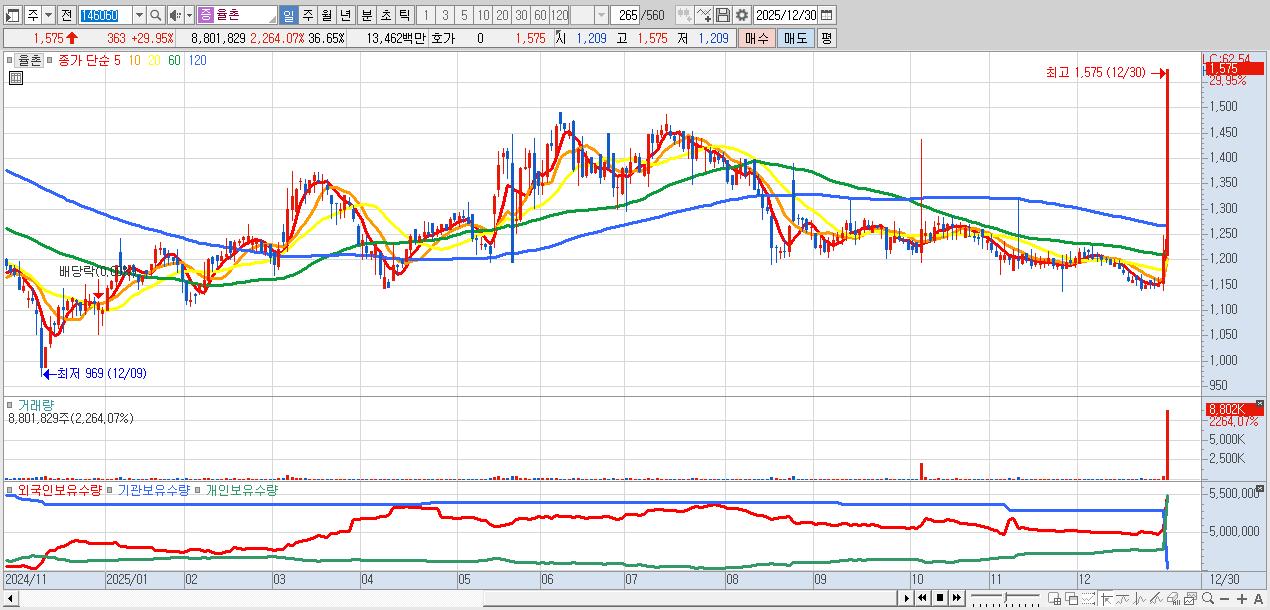Image resolution: width=1270 pixels, height=610 pixels.
Task: Click the dotted range arrows icon at bottom
Action: [1088, 599]
